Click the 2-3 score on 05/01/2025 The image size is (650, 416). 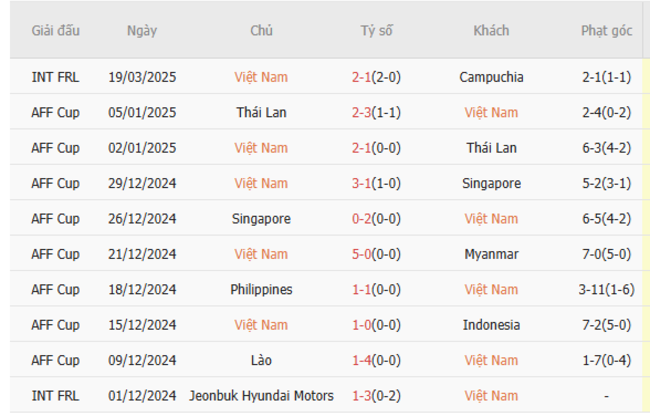[363, 113]
